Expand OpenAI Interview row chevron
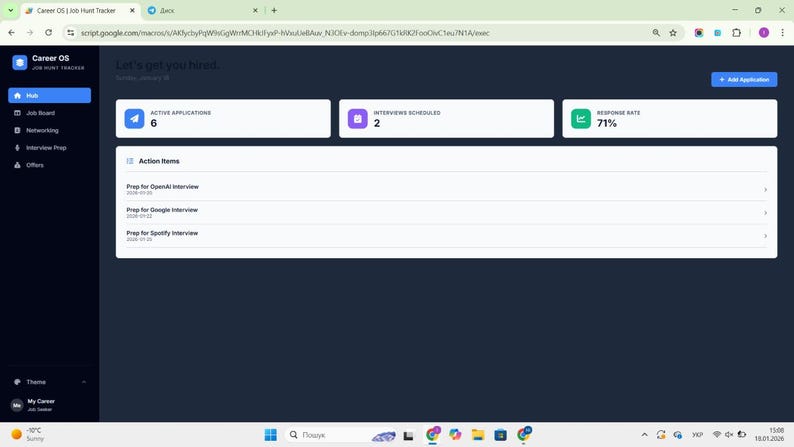Screen dimensions: 794x447 [765, 189]
